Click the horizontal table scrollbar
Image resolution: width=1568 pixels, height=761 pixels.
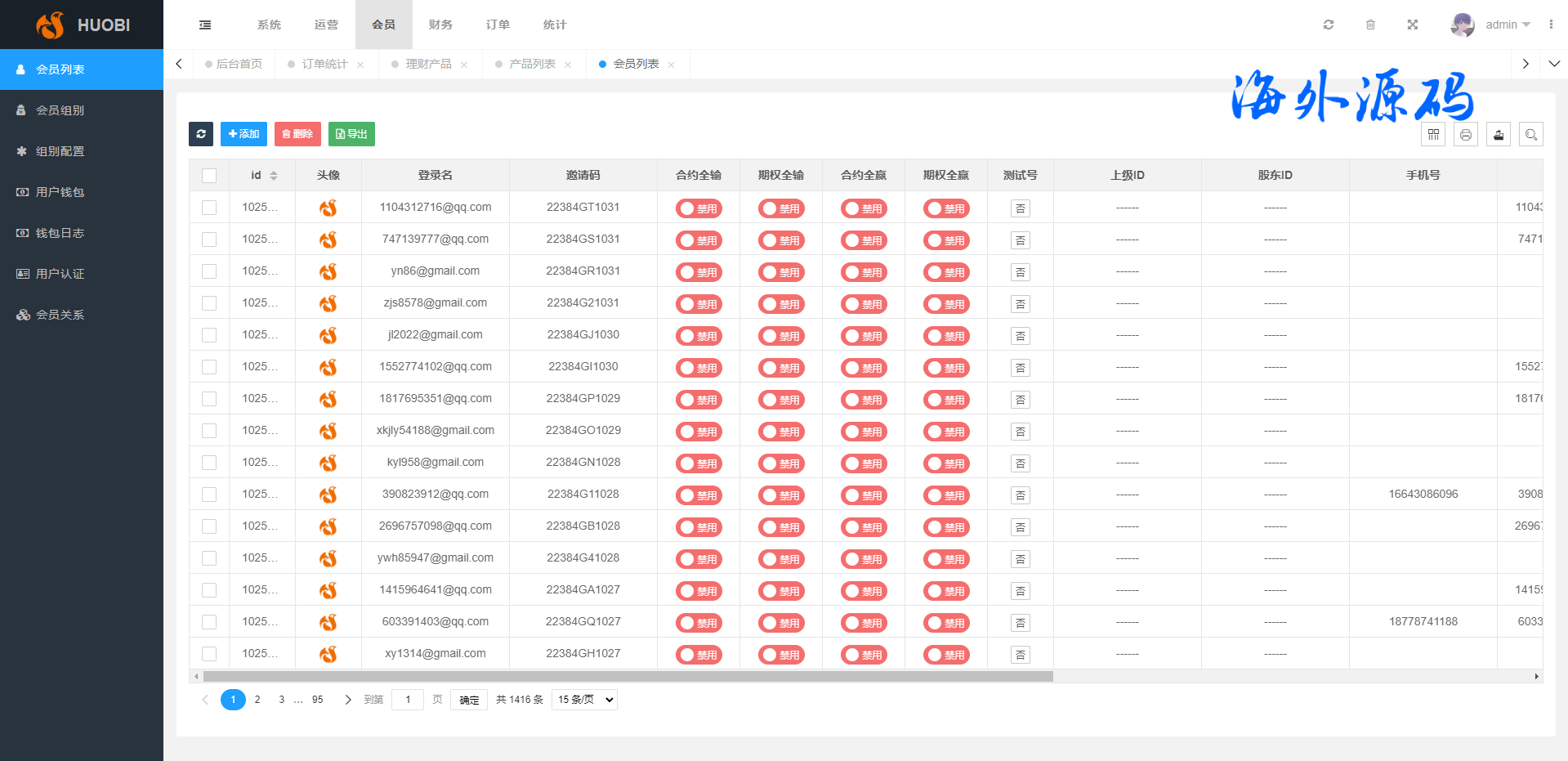coord(628,677)
